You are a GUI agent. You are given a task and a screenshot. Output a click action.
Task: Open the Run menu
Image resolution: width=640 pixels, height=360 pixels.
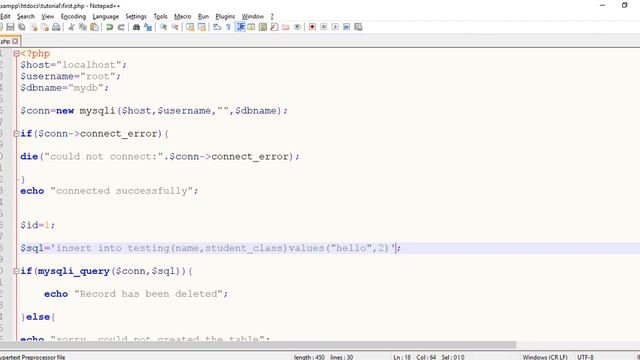203,16
